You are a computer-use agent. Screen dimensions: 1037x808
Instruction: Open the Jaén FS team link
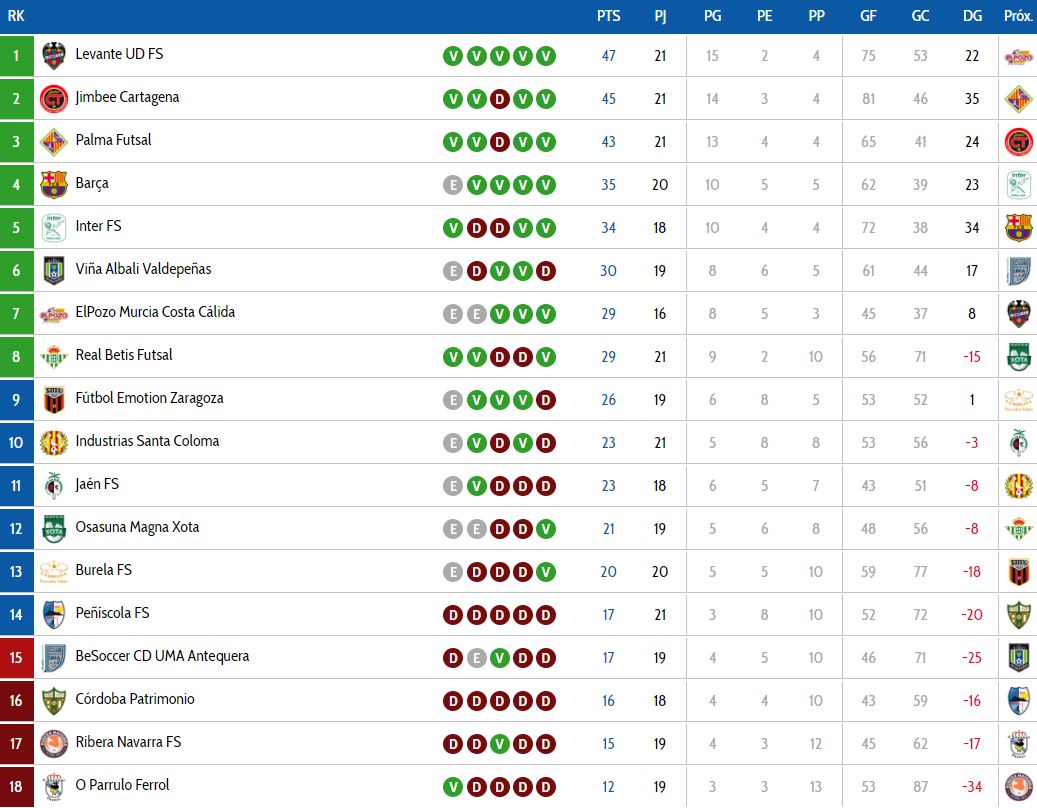tap(97, 484)
